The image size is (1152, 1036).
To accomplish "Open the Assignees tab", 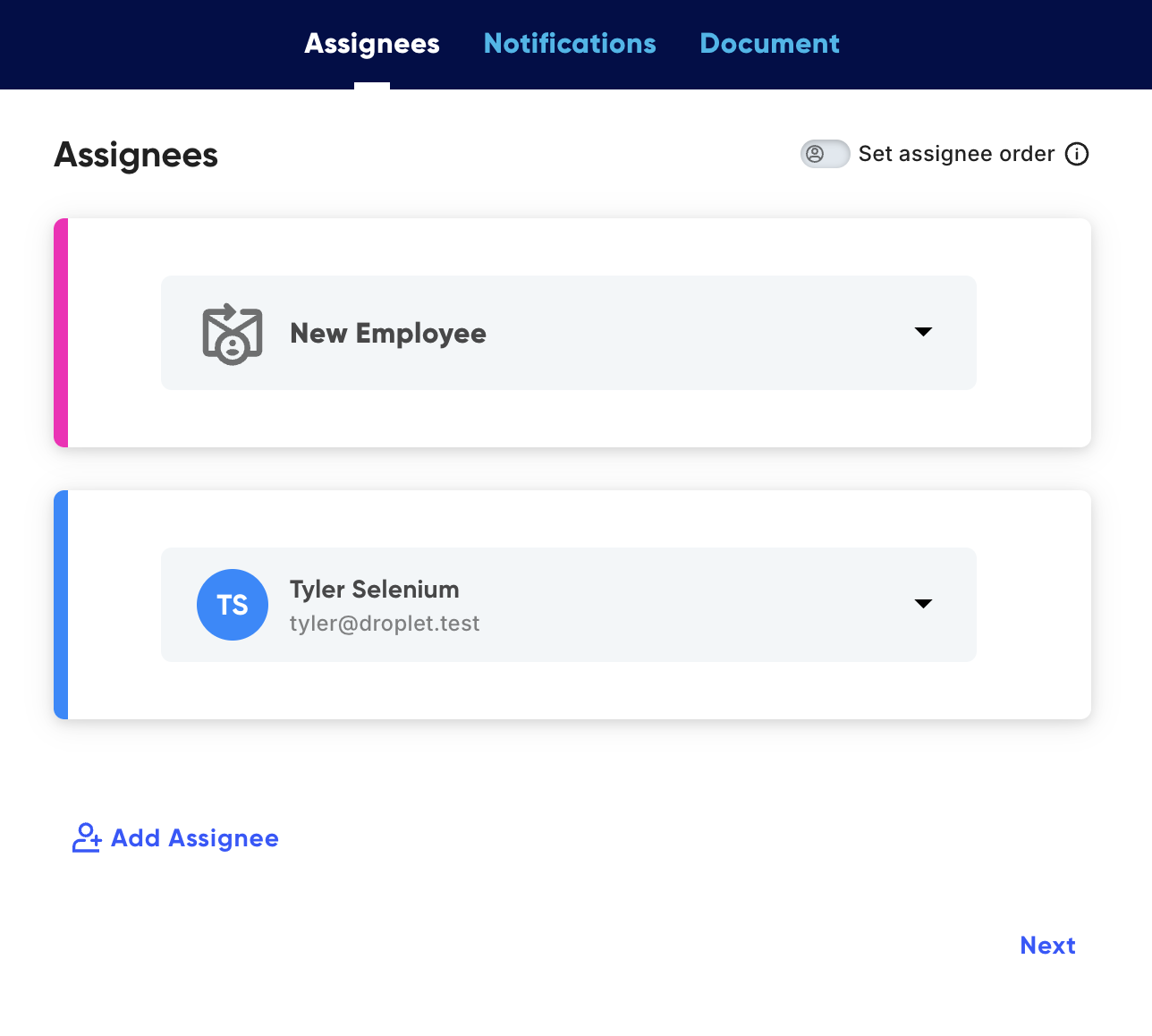I will tap(372, 44).
